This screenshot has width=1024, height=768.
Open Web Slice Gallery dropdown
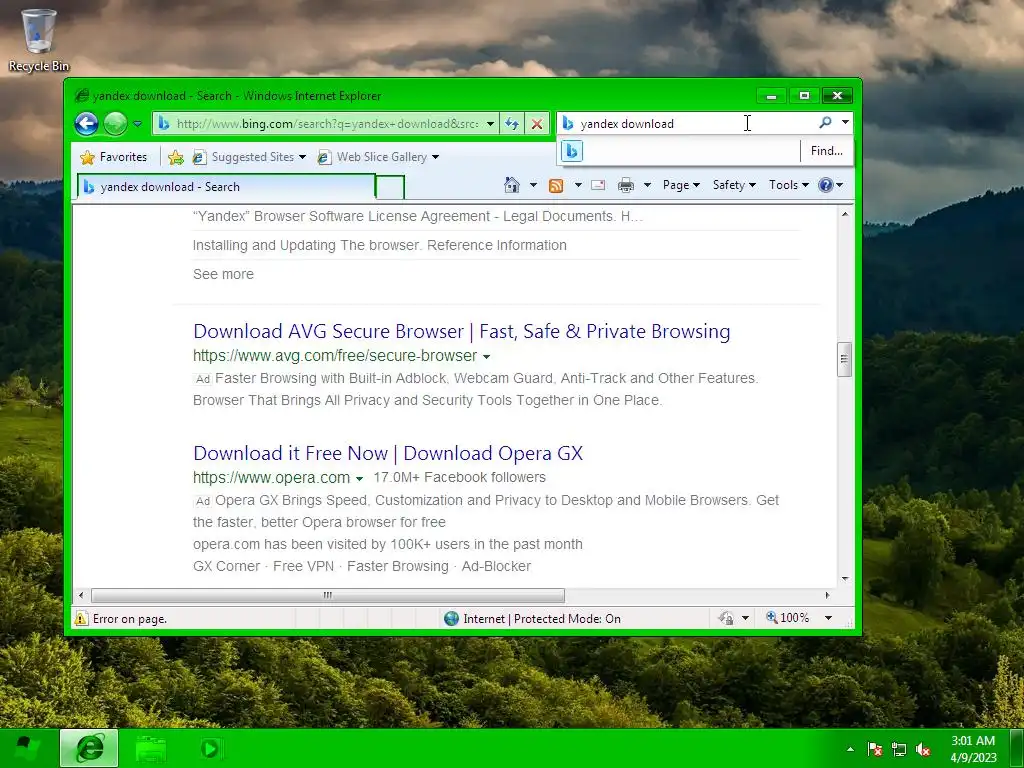click(x=377, y=157)
